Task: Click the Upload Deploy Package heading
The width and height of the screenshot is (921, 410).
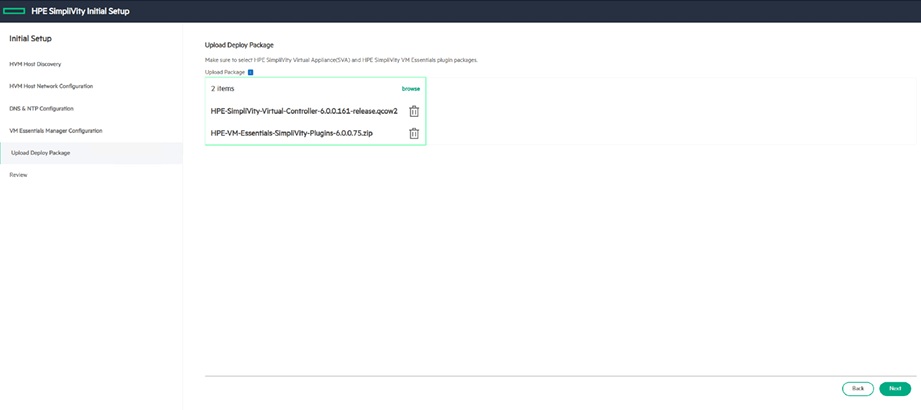Action: [239, 45]
